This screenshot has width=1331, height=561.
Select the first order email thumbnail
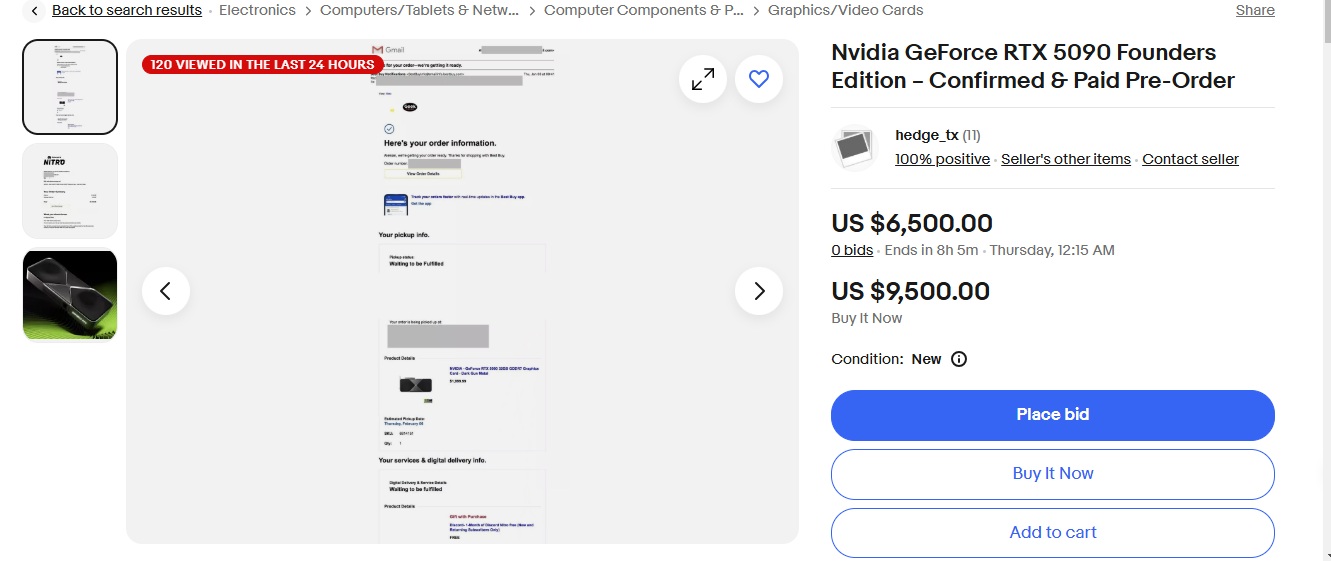point(70,87)
